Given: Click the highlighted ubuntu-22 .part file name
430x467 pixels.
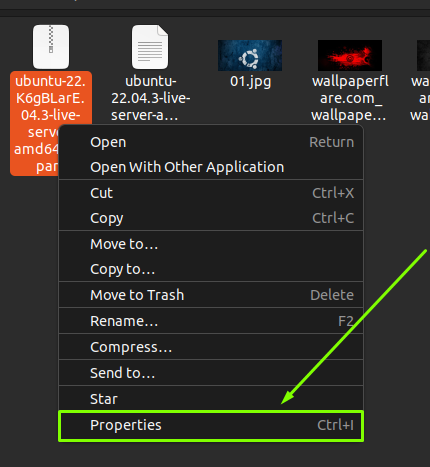Looking at the screenshot, I should tap(51, 123).
